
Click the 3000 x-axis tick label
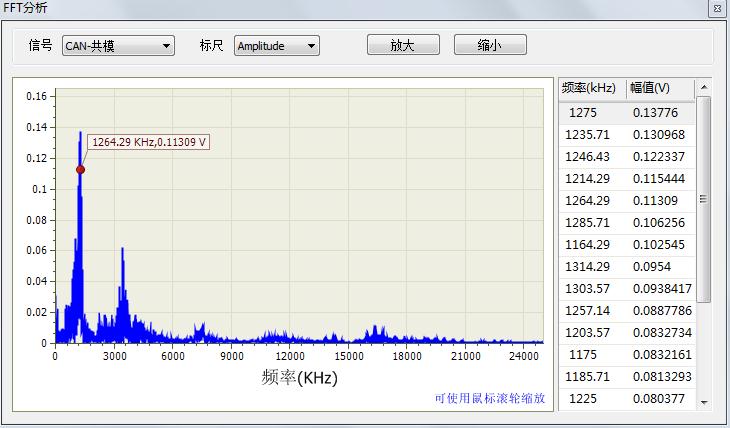tap(115, 356)
